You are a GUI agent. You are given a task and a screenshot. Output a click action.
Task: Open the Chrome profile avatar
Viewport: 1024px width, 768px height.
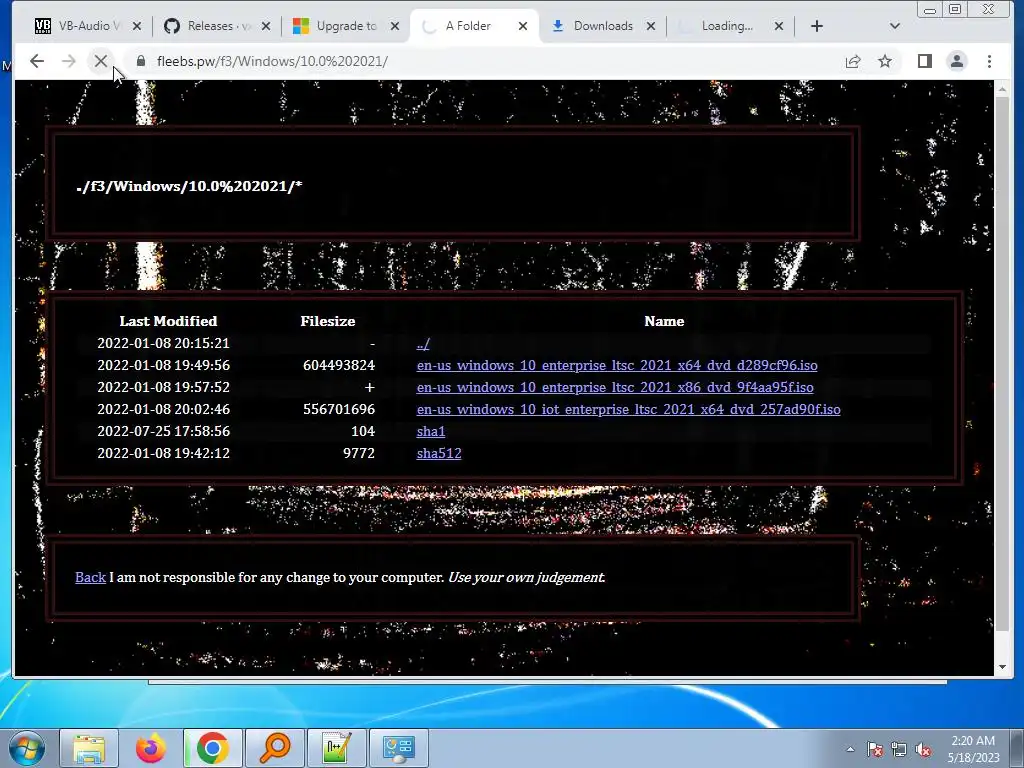(x=957, y=61)
